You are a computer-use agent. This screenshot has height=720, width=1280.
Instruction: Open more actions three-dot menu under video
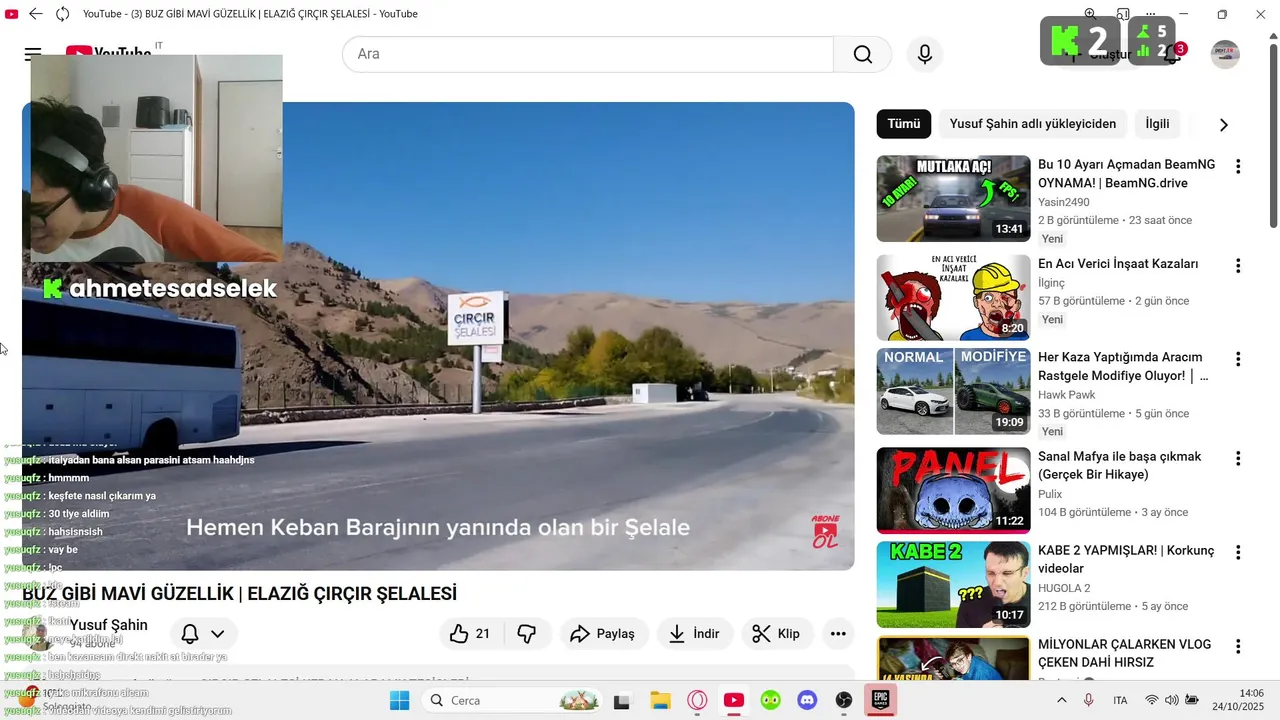tap(838, 633)
